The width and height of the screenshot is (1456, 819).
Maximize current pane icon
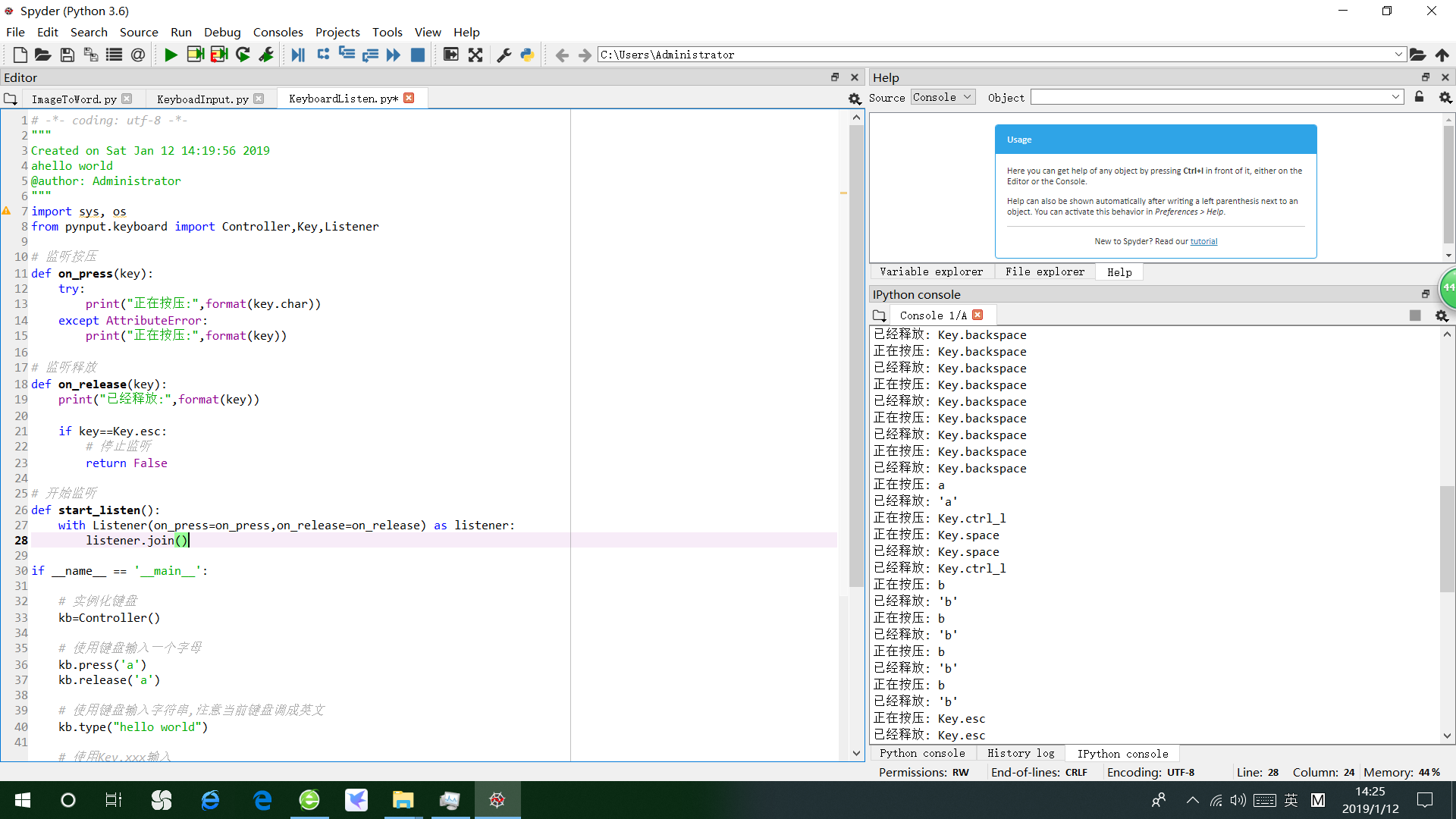(450, 55)
